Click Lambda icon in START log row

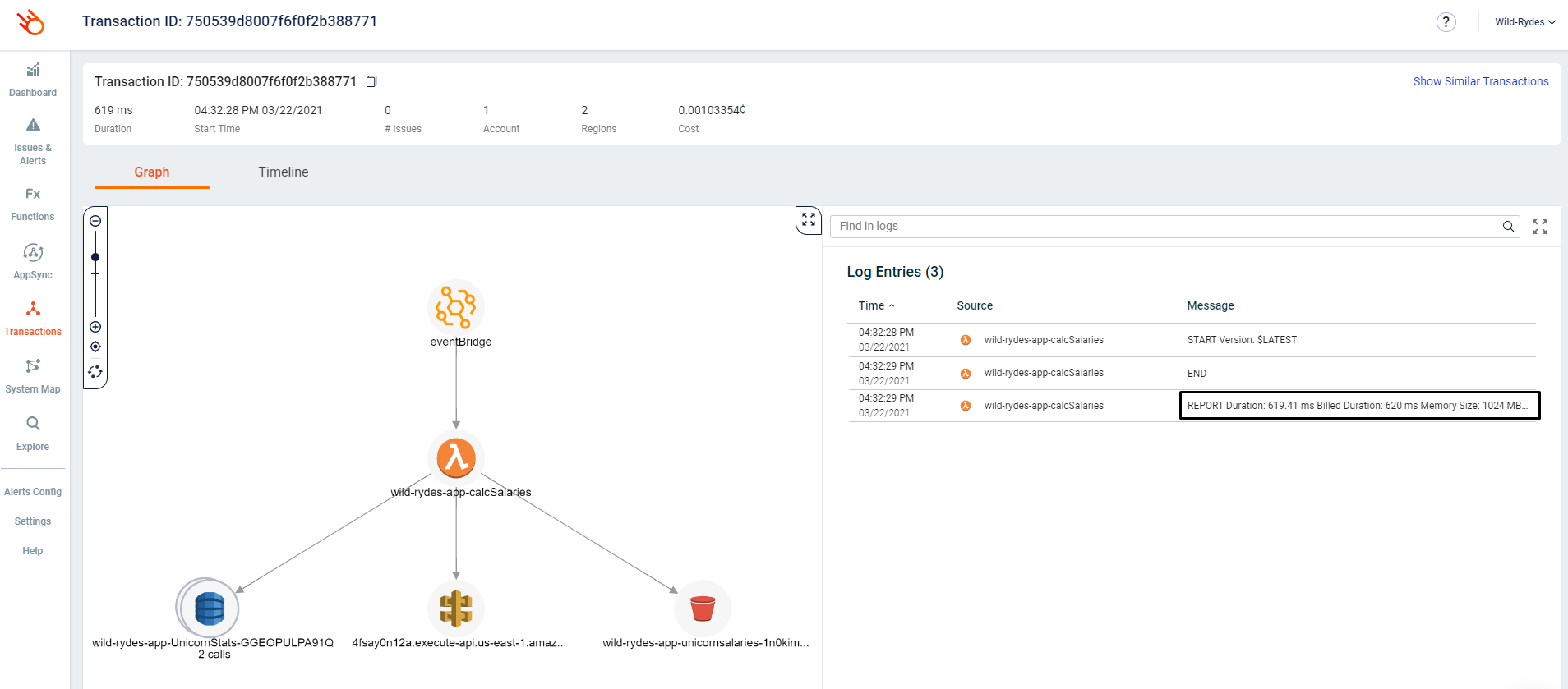point(966,340)
